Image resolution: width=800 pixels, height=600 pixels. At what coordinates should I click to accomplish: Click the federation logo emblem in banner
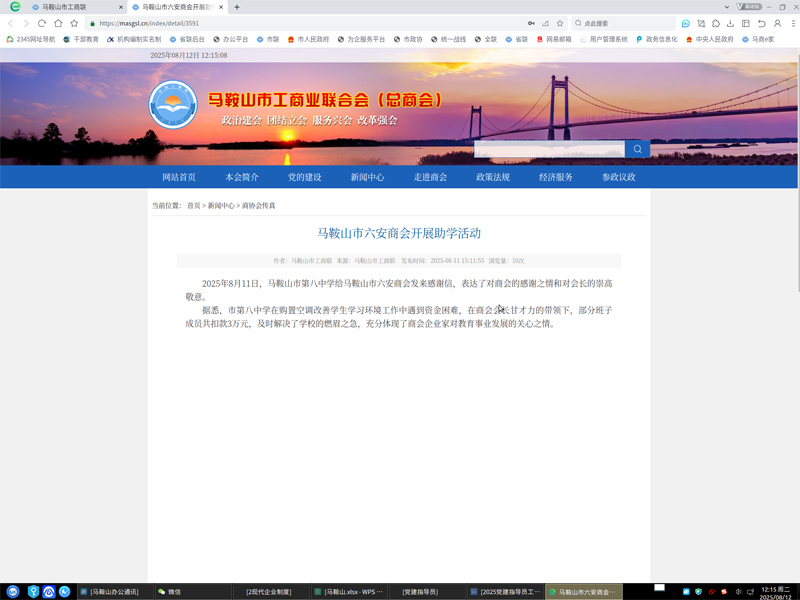(174, 105)
